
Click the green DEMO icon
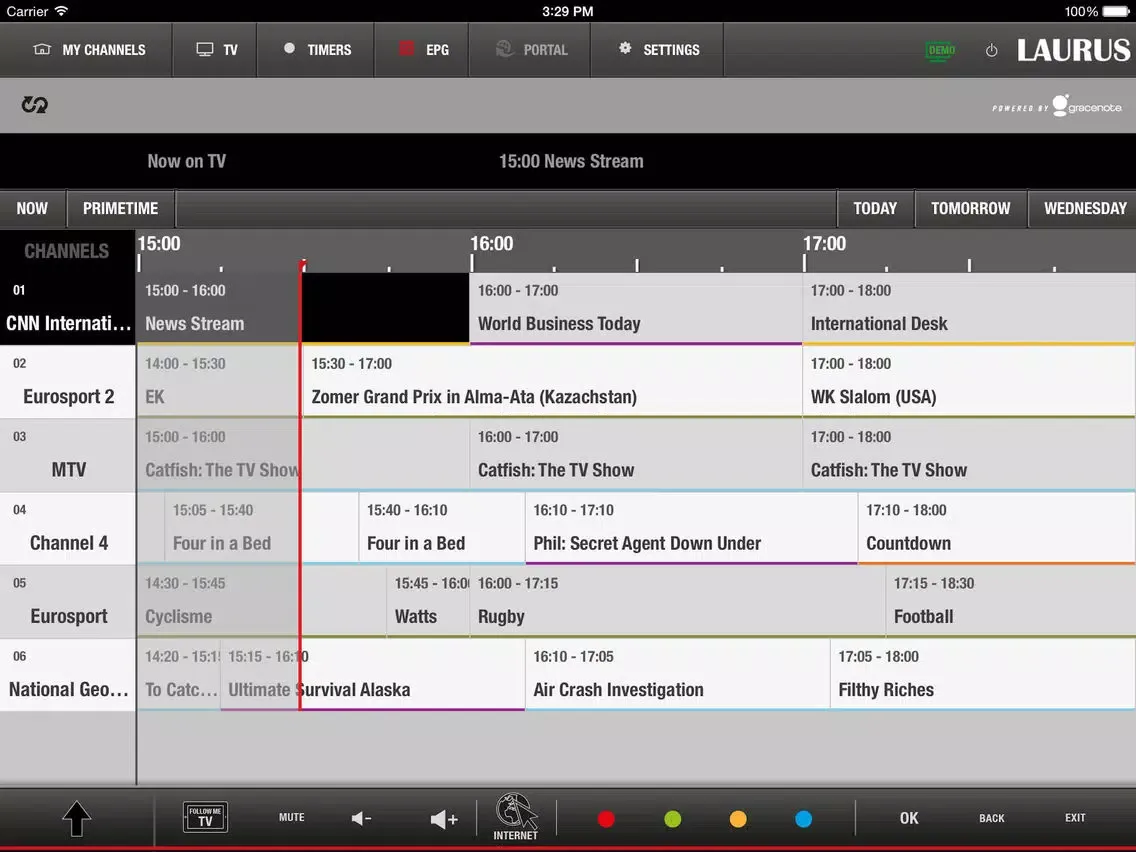940,51
